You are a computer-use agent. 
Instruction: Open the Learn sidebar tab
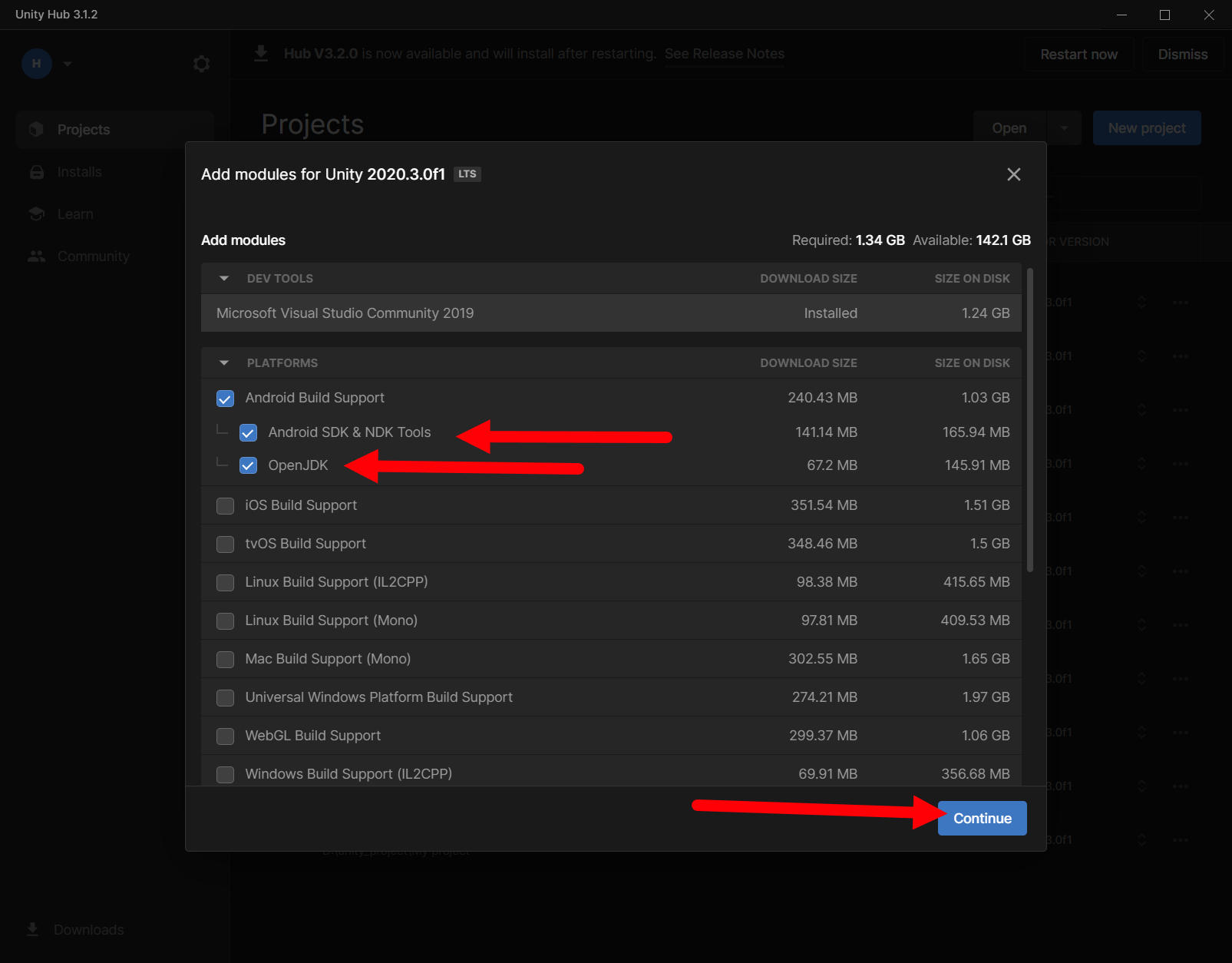[x=114, y=214]
